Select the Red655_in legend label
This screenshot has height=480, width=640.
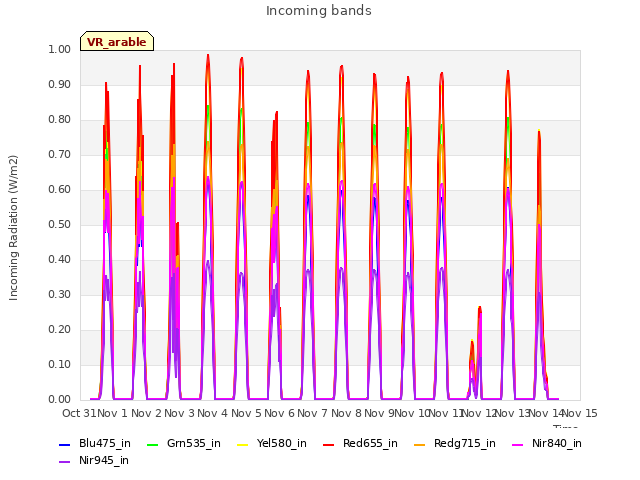(x=370, y=444)
